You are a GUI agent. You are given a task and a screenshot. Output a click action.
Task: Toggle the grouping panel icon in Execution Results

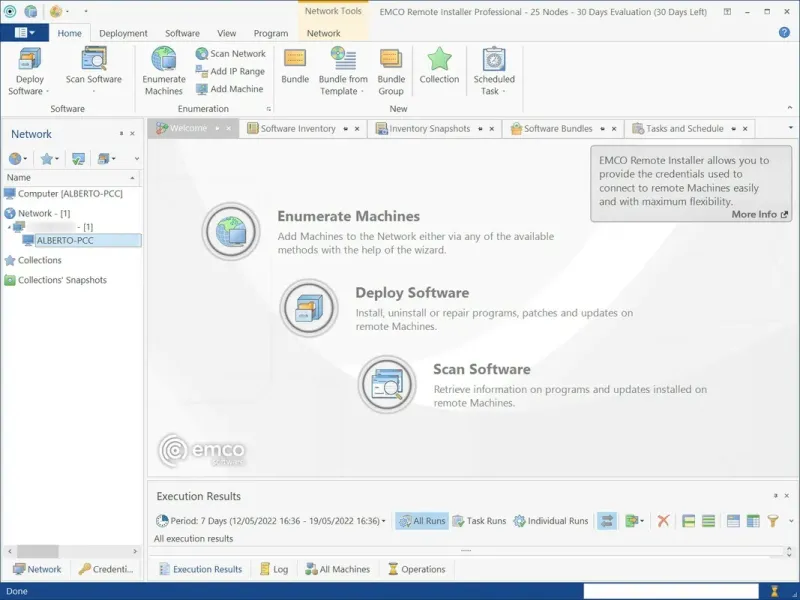[733, 521]
